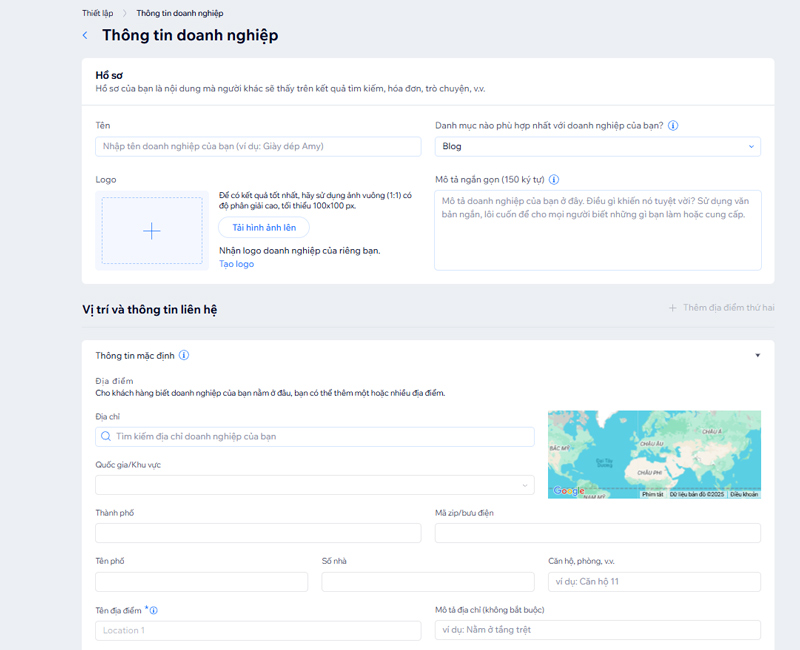Open the Blog category dropdown
Viewport: 800px width, 650px height.
597,147
